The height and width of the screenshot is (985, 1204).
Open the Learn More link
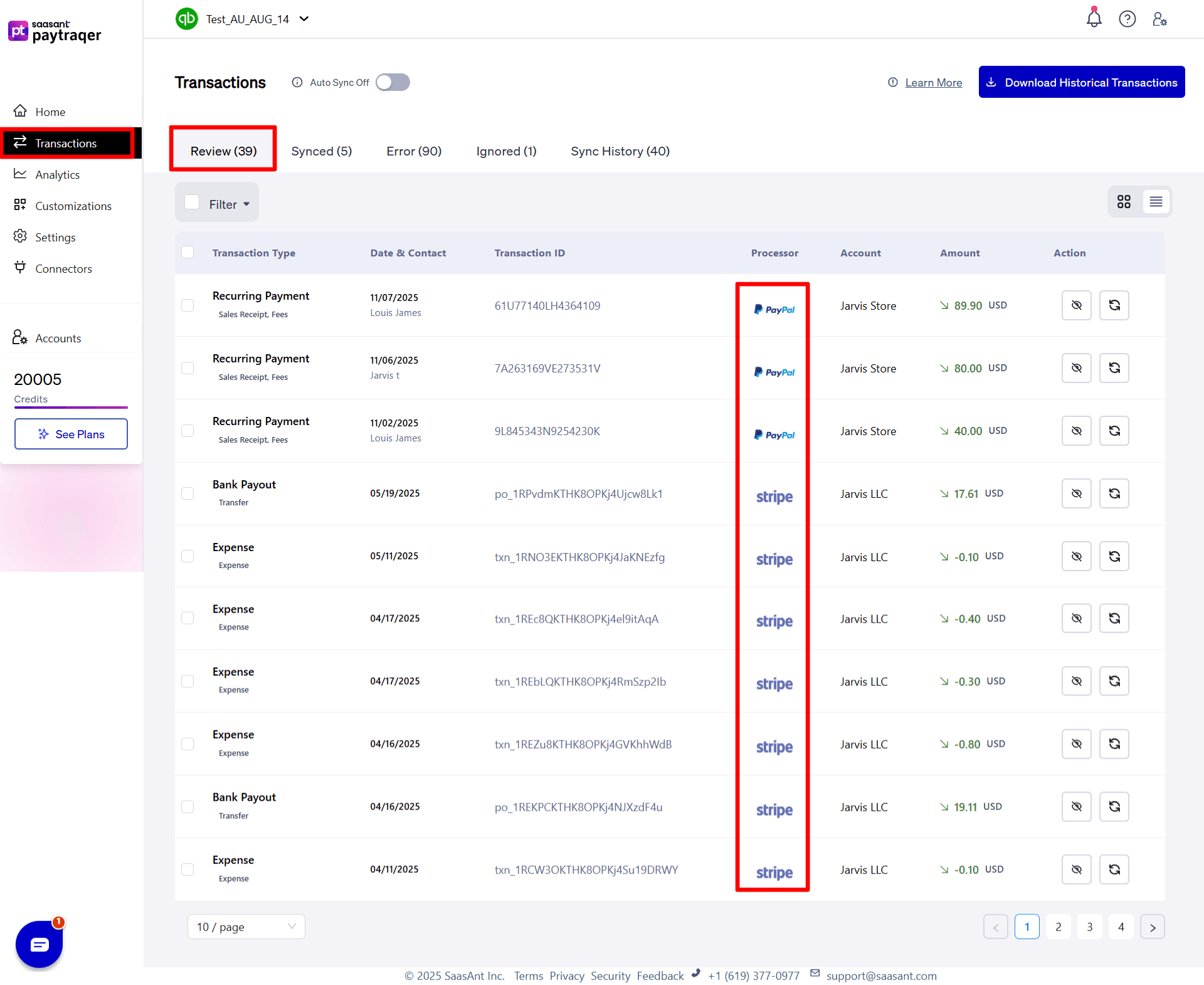coord(933,82)
